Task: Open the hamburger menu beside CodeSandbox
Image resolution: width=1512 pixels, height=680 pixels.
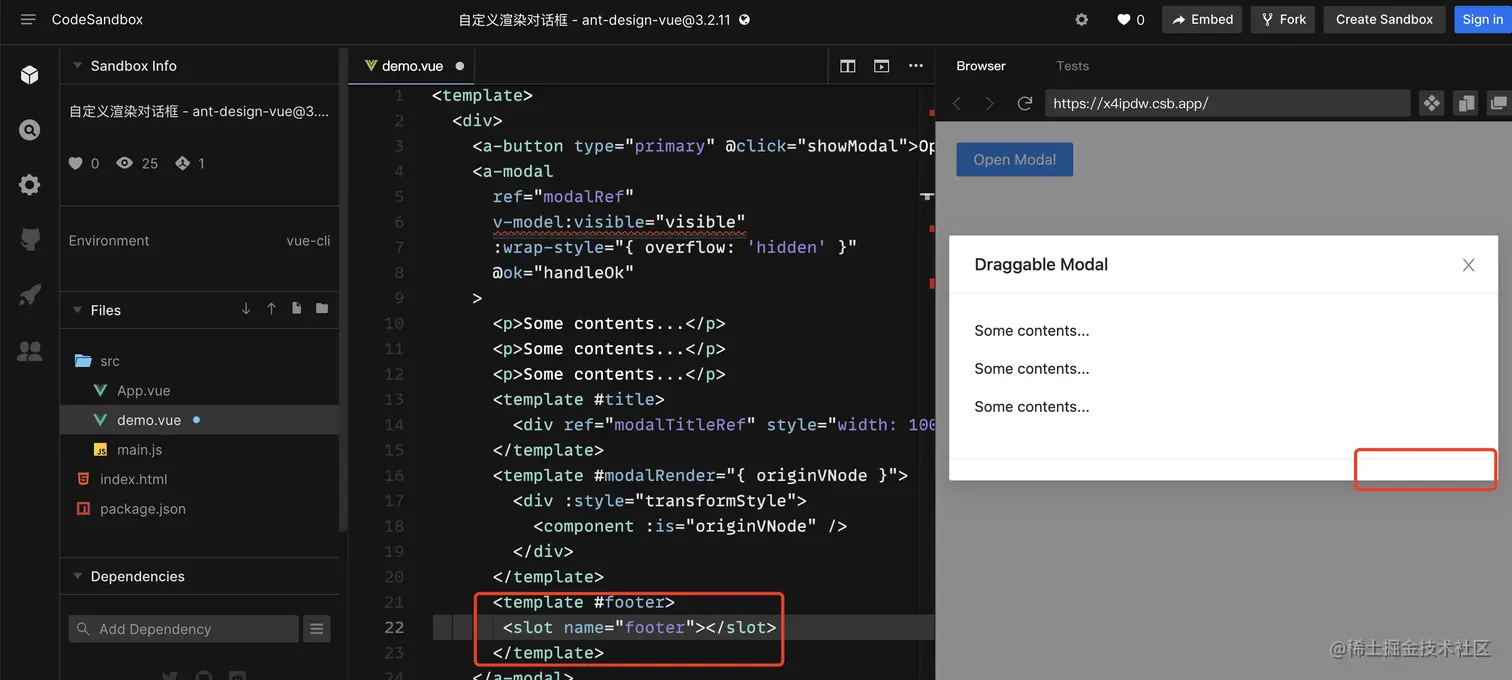Action: coord(28,19)
